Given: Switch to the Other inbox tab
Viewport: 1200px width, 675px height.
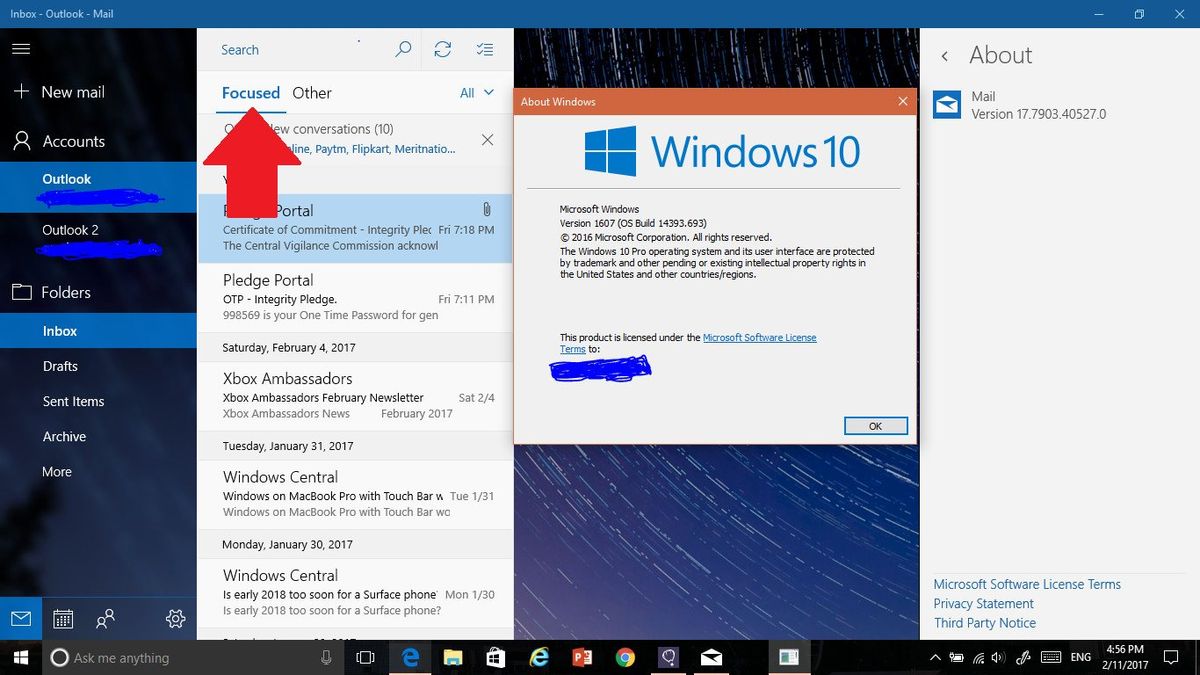Looking at the screenshot, I should tap(311, 92).
